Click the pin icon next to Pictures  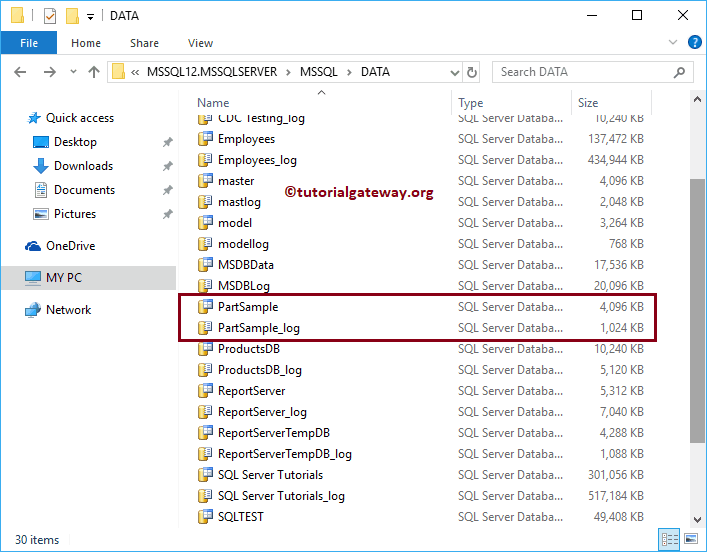[168, 214]
